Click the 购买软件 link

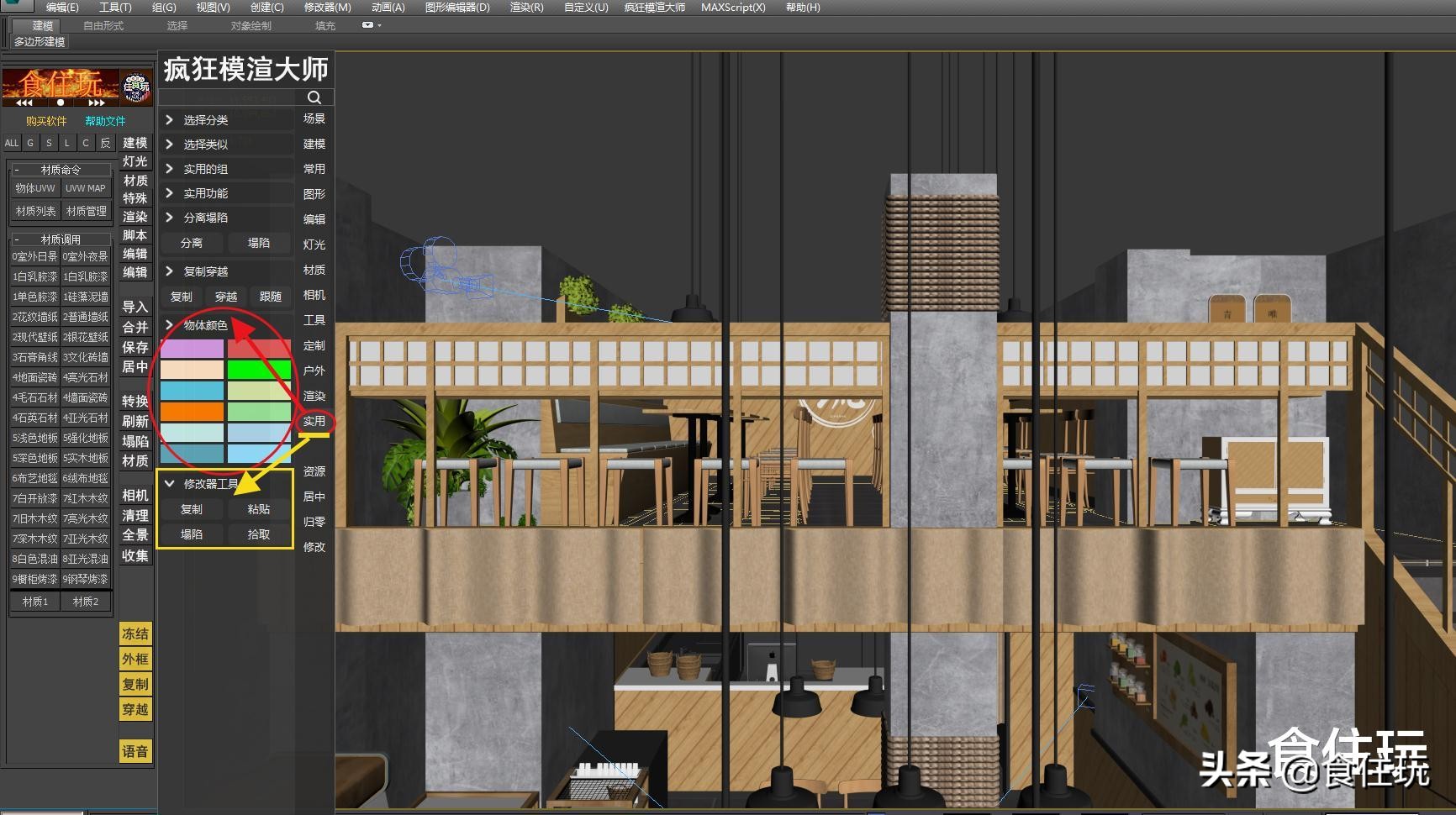46,121
